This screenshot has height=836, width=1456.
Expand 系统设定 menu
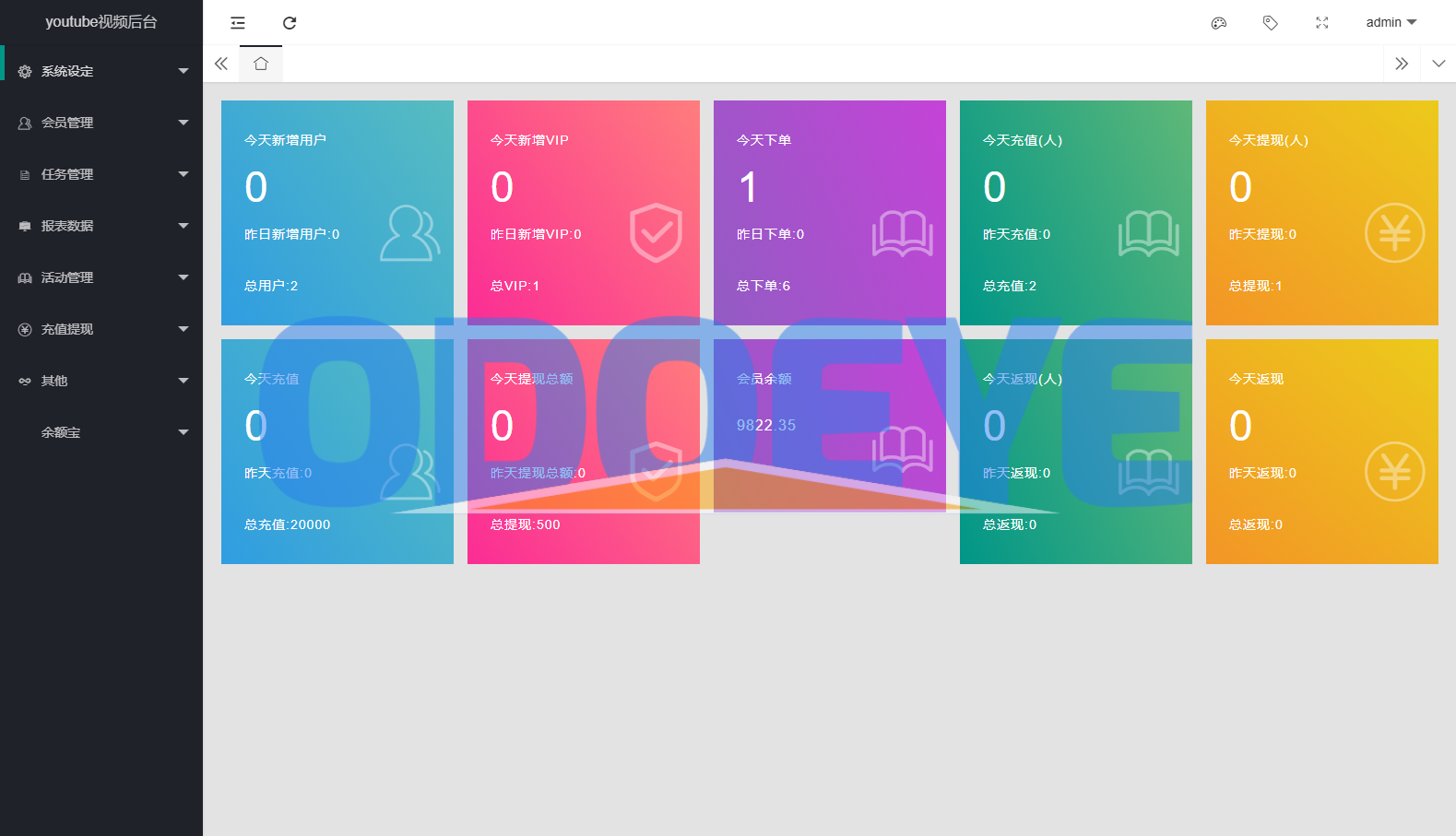click(101, 71)
